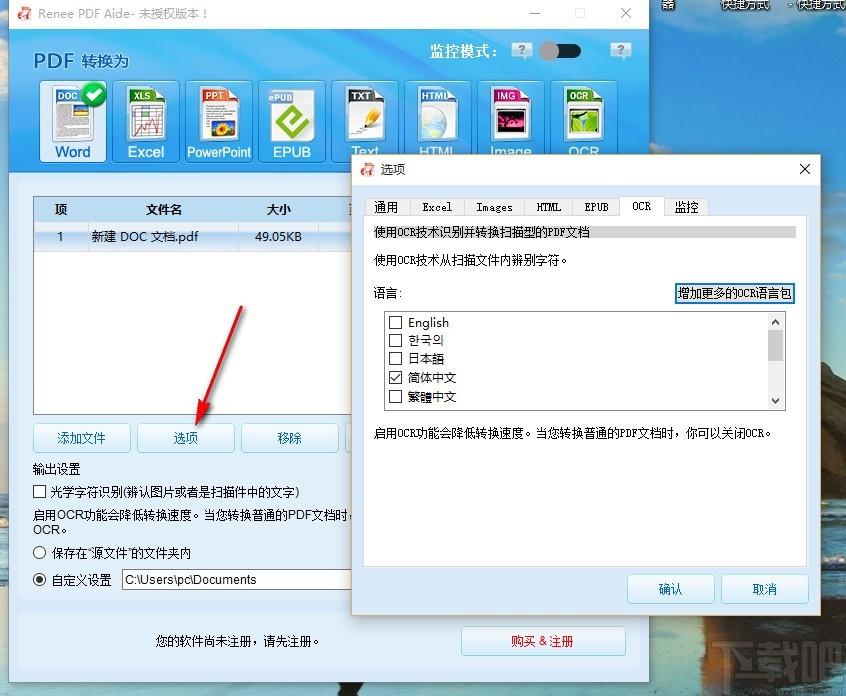Select the OCR tab in options

(x=642, y=206)
